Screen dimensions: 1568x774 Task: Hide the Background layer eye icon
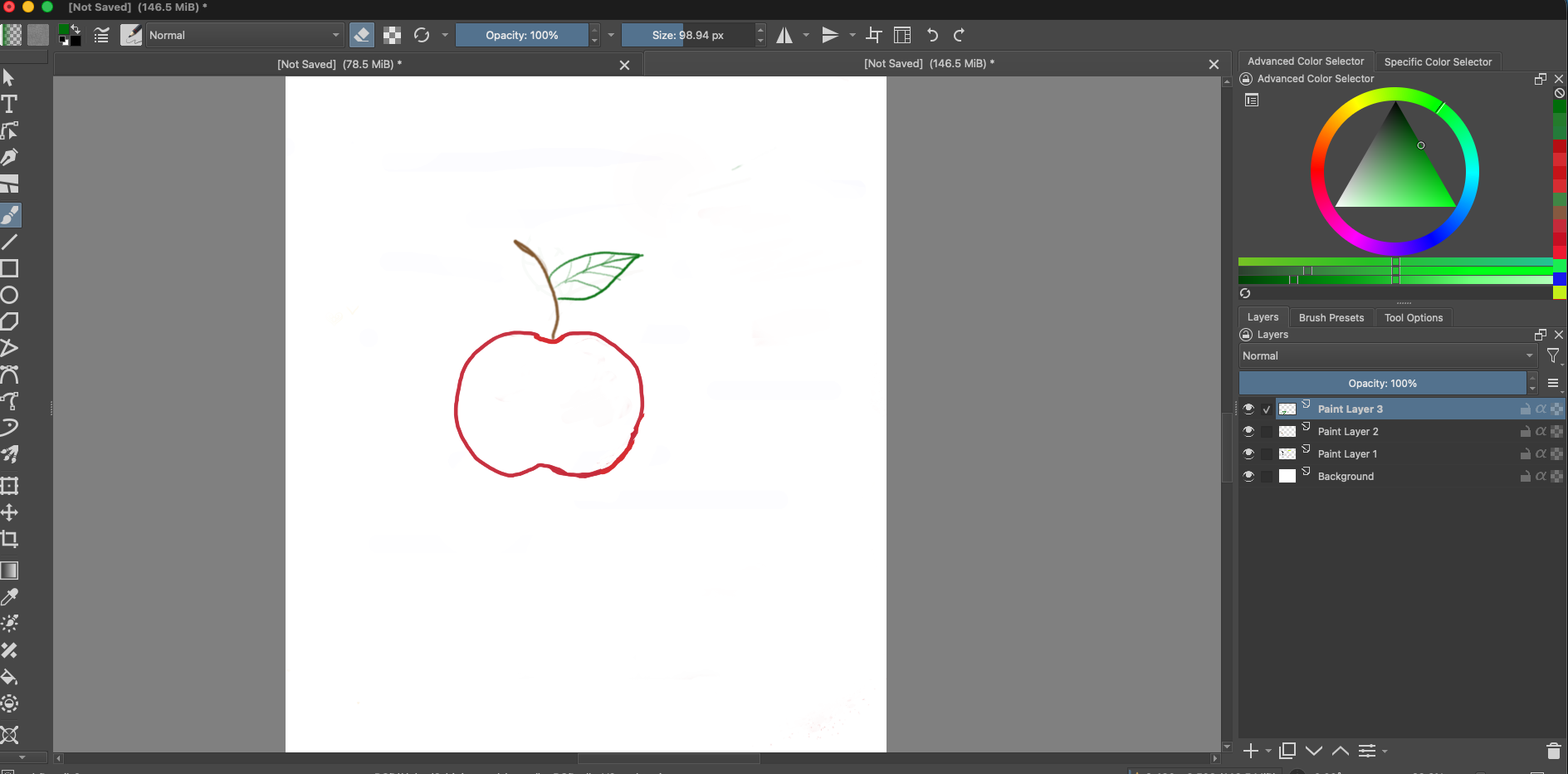point(1248,476)
